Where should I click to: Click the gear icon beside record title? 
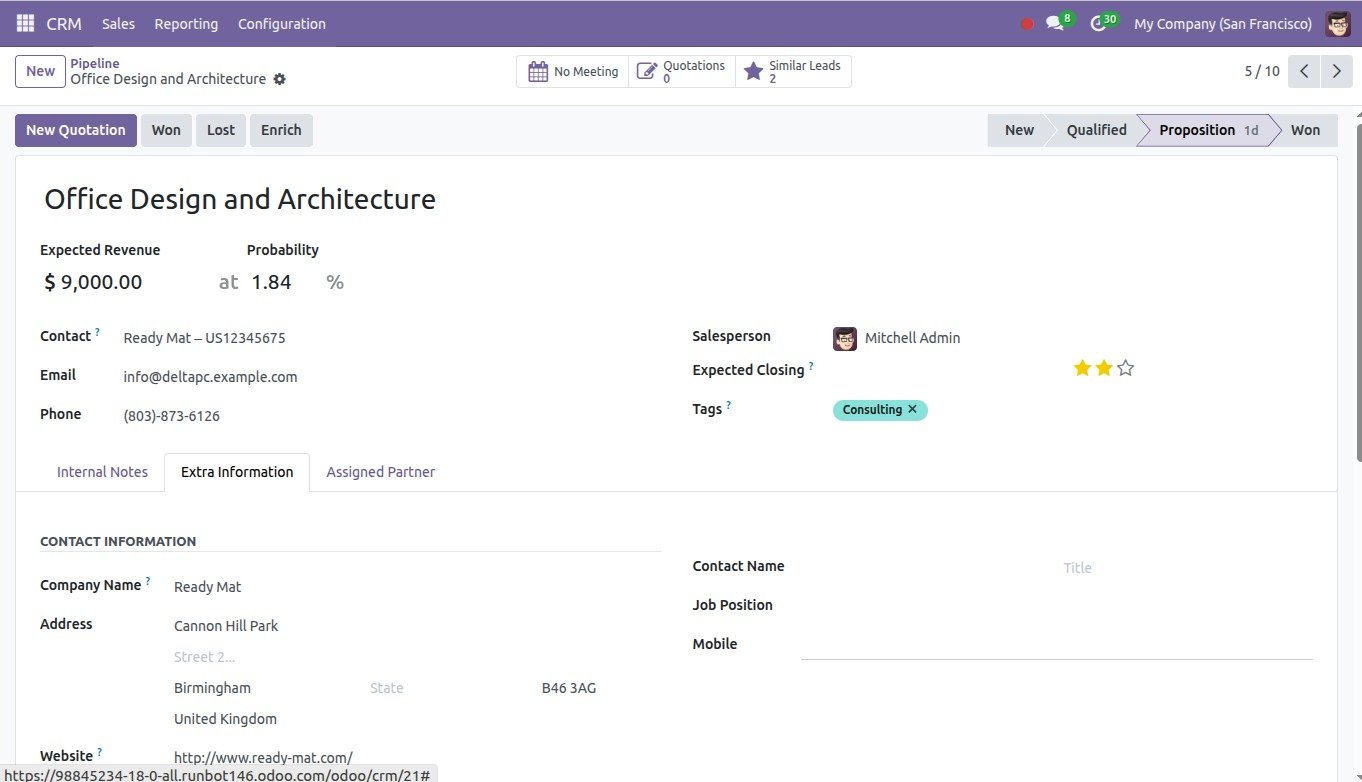click(x=280, y=79)
